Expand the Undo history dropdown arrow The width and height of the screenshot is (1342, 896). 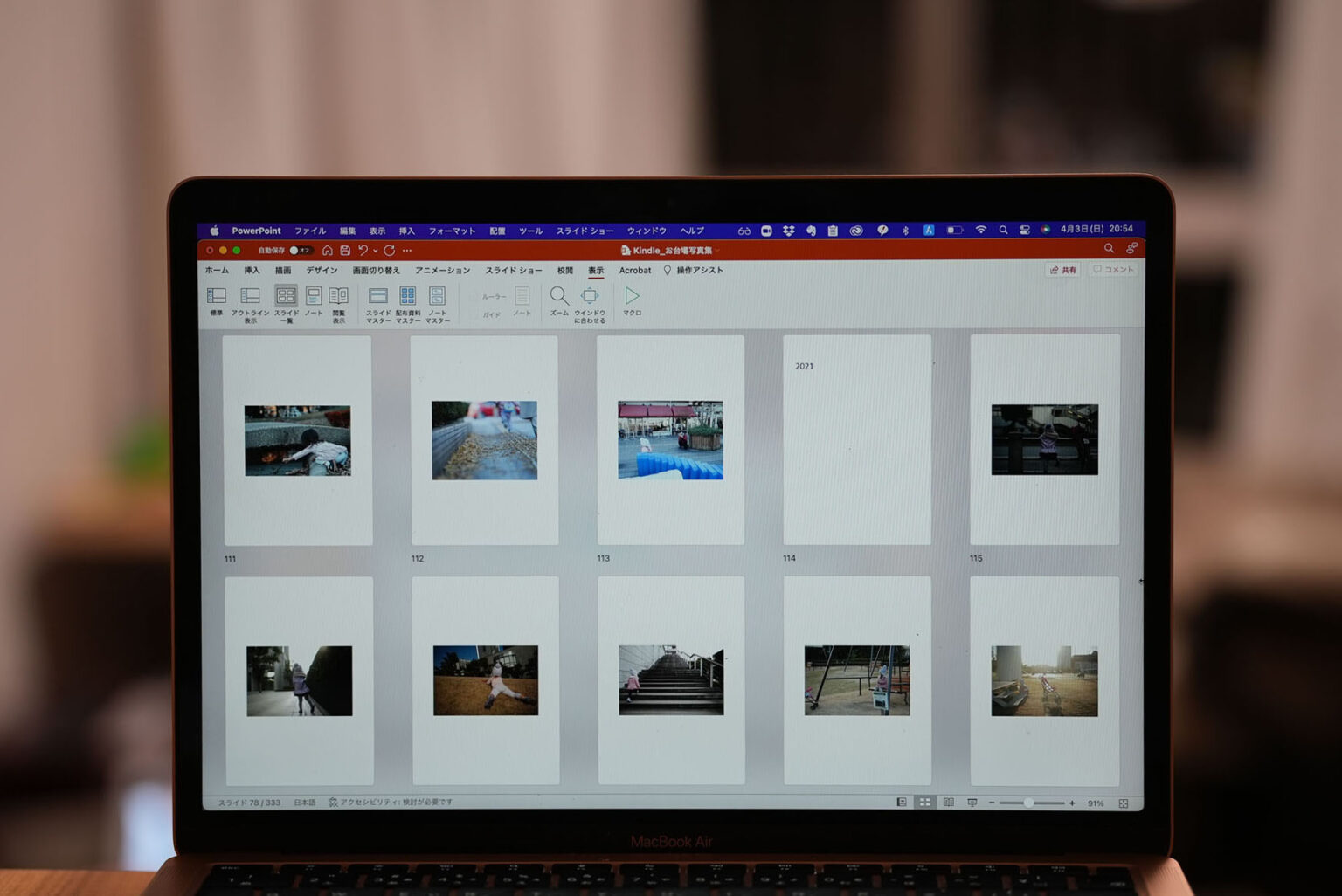click(x=376, y=252)
